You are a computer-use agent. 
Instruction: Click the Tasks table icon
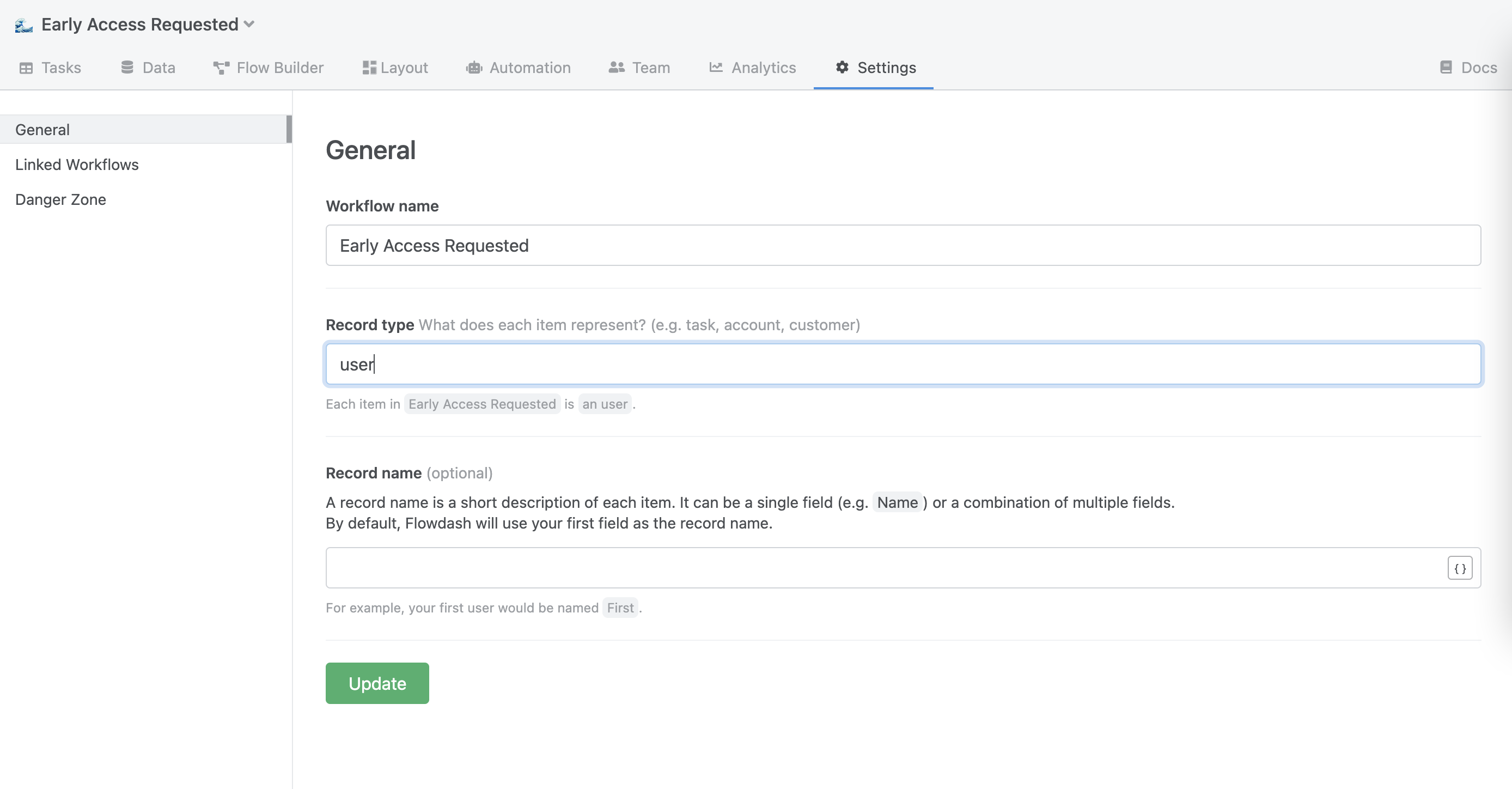pos(26,68)
